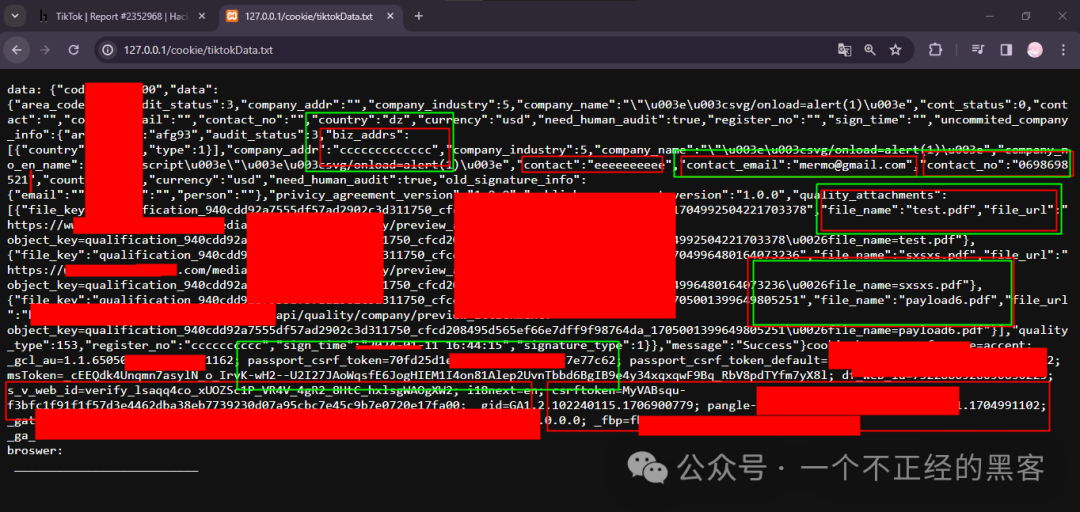The width and height of the screenshot is (1080, 512).
Task: Go back to previous page
Action: tap(17, 50)
